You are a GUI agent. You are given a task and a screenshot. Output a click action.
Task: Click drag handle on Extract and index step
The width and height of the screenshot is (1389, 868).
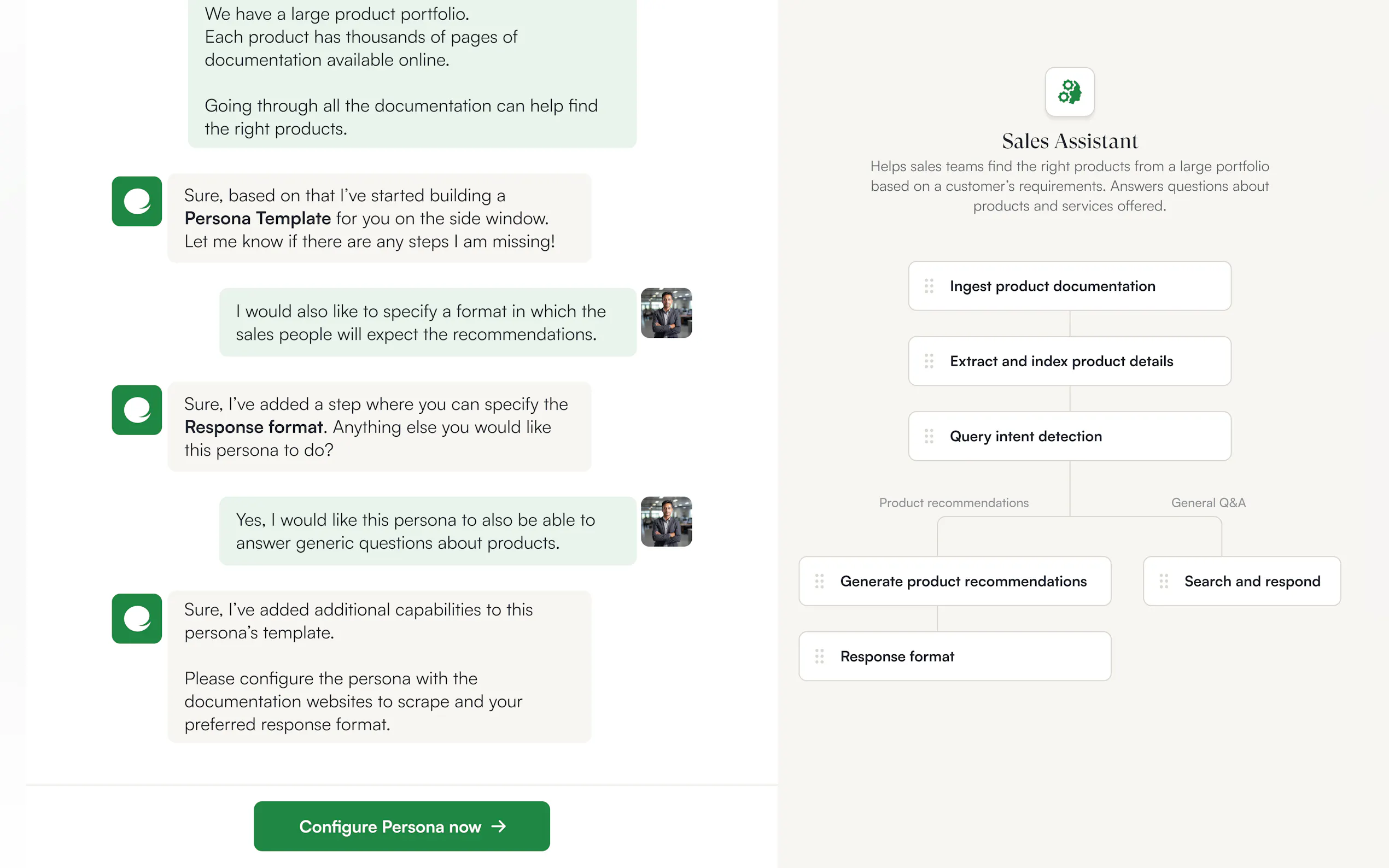(x=929, y=361)
